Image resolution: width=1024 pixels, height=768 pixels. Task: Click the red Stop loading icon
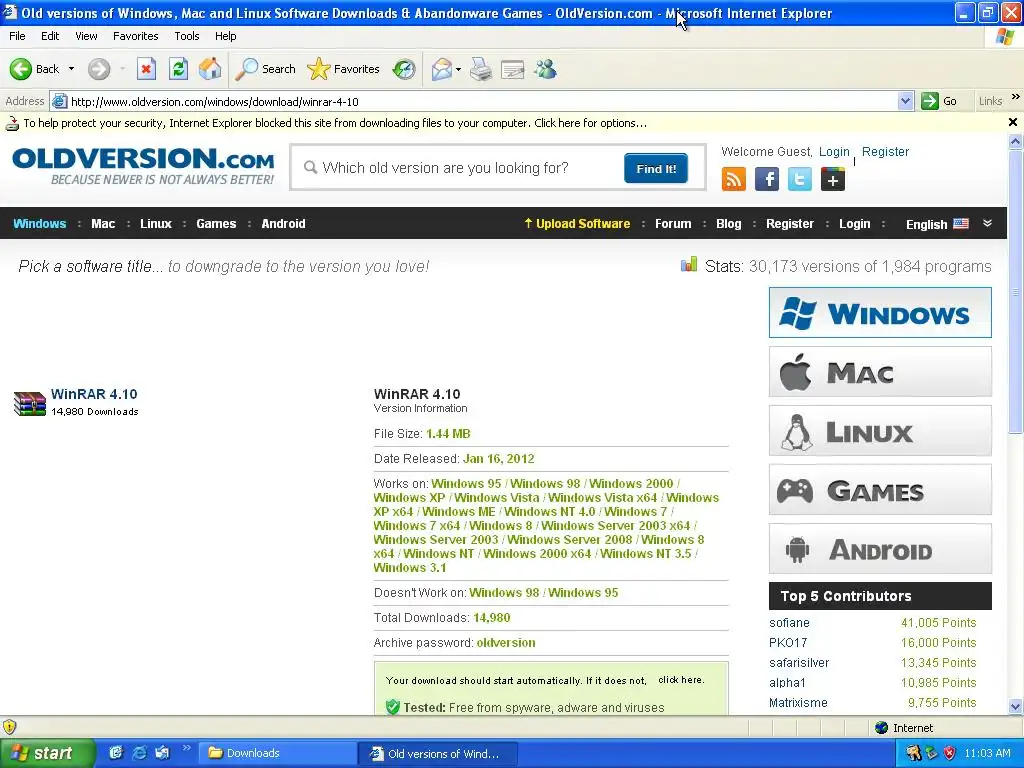point(146,69)
